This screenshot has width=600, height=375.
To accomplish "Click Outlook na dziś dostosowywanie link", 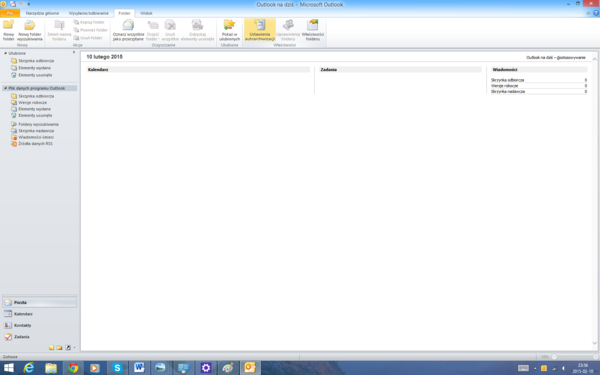I will coord(556,57).
